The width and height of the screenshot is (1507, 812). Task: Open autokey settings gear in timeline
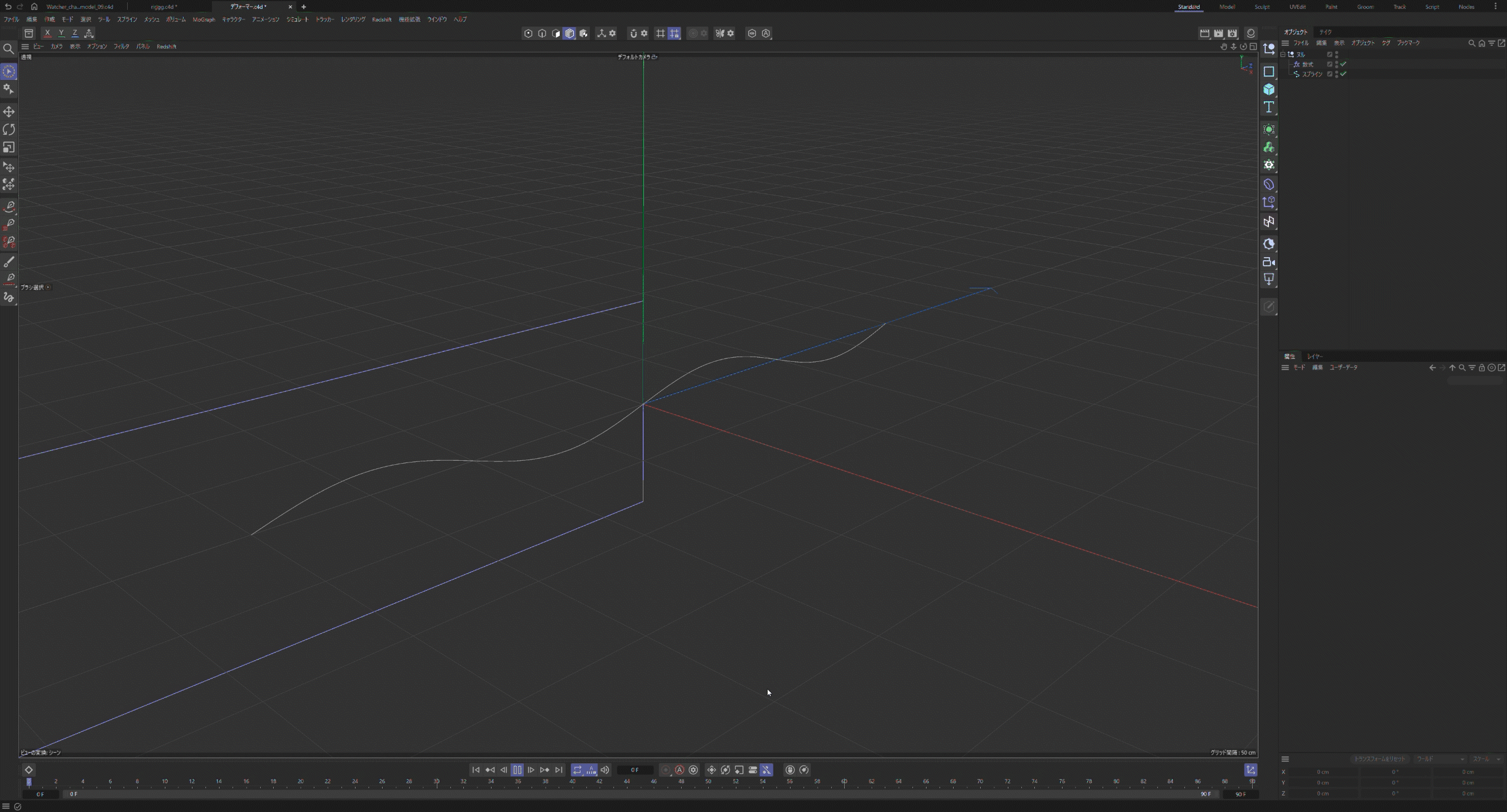pos(693,770)
